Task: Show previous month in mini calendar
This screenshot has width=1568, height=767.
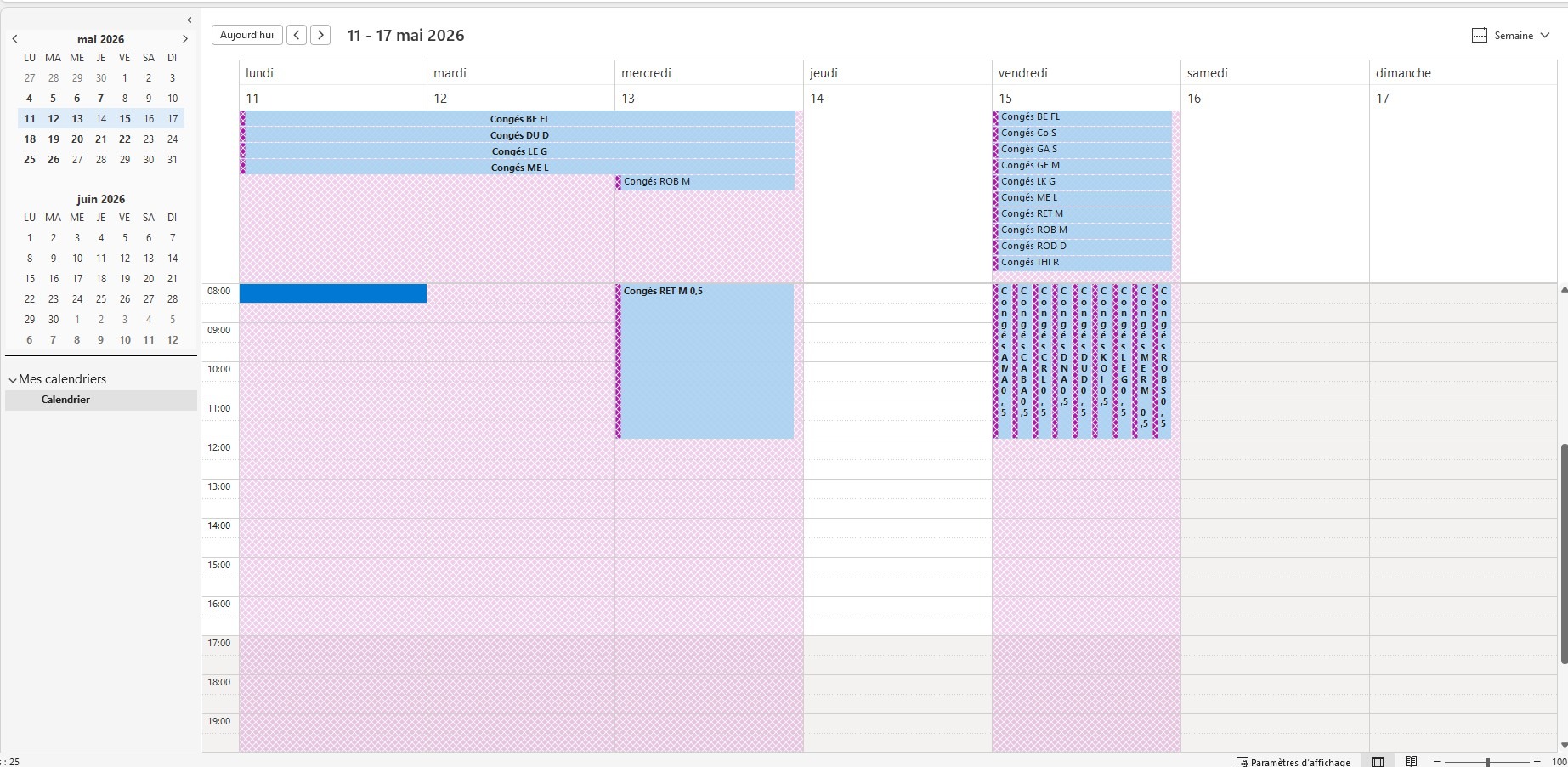Action: pos(14,39)
